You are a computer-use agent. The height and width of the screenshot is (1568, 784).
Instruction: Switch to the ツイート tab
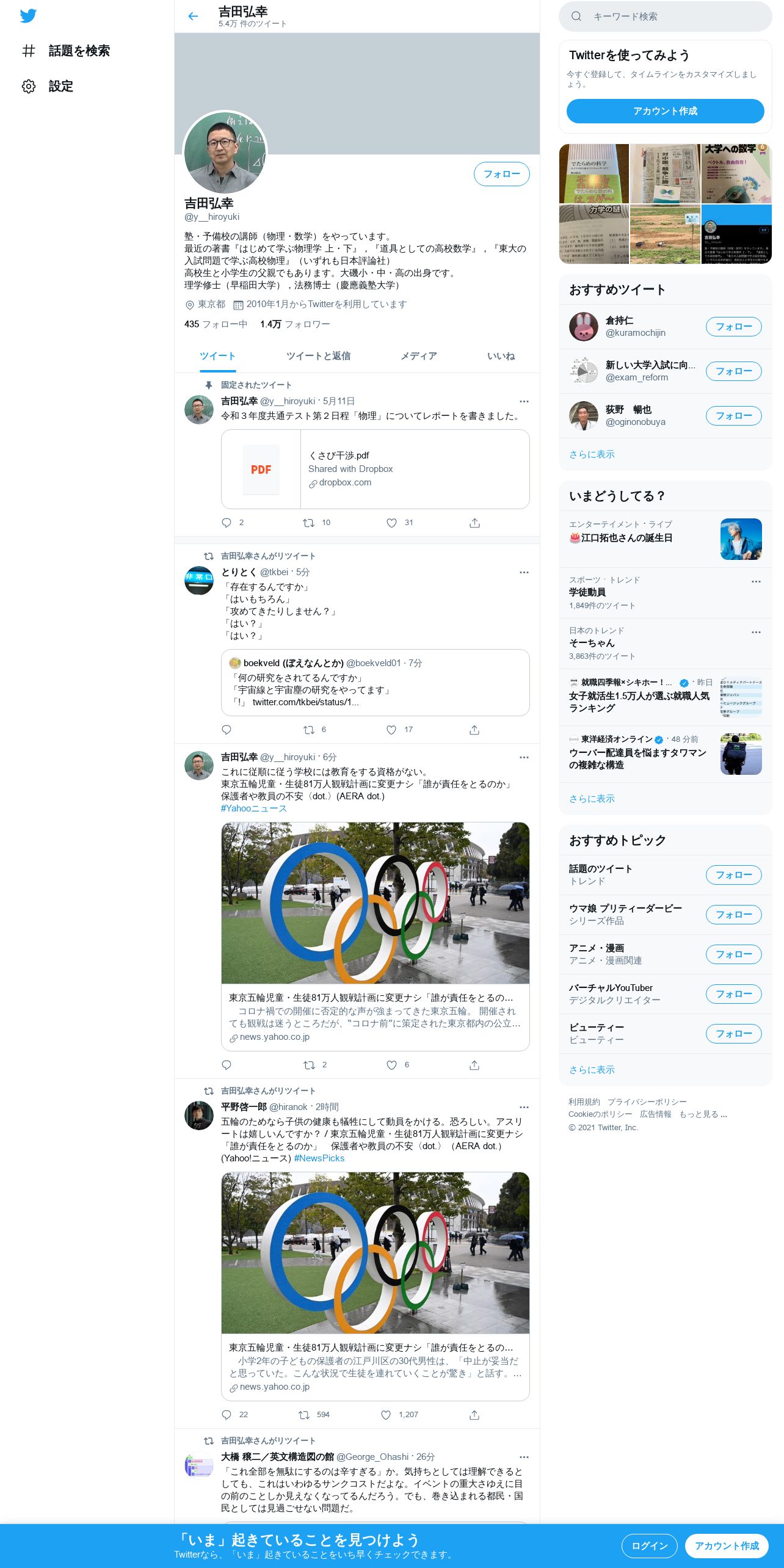217,356
